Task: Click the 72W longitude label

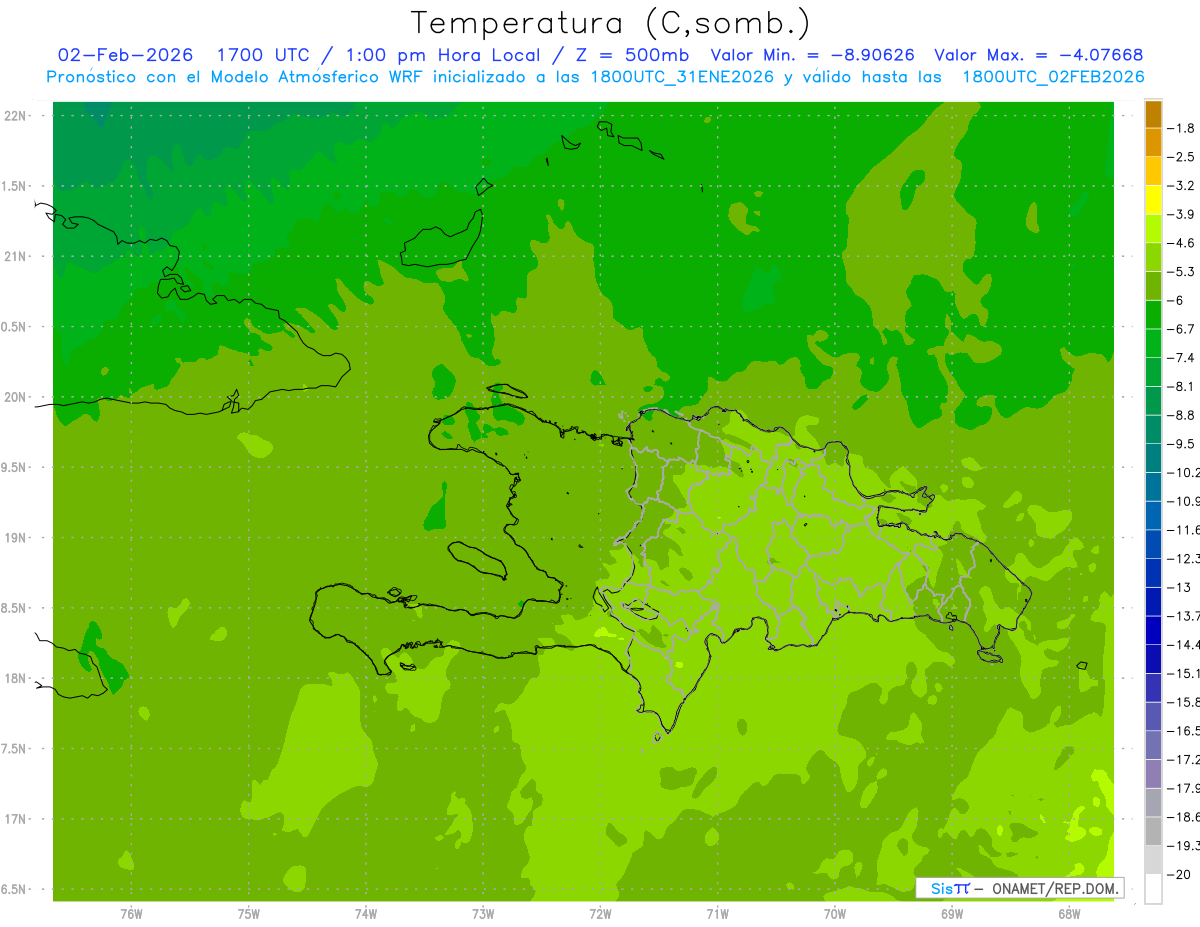Action: (x=600, y=913)
